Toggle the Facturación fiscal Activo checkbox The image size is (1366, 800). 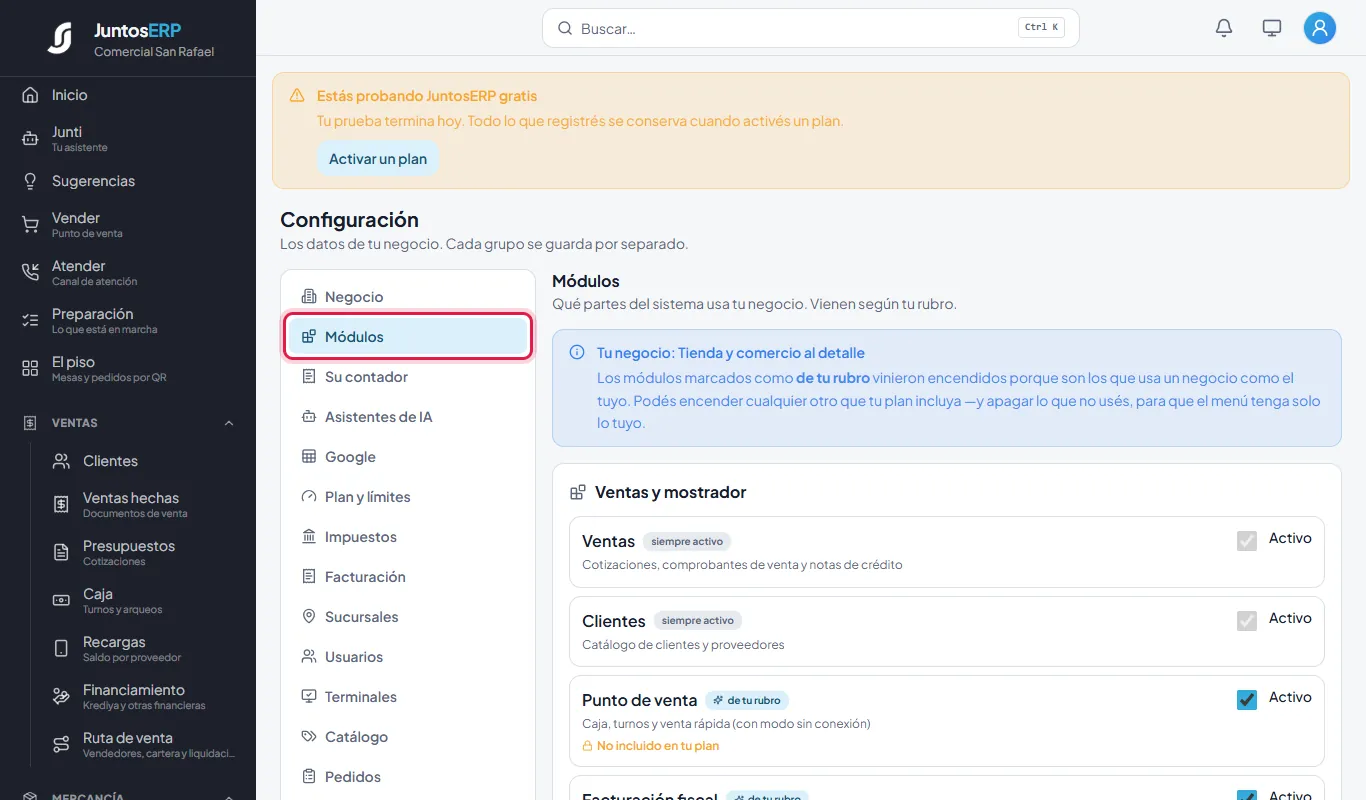click(1247, 795)
